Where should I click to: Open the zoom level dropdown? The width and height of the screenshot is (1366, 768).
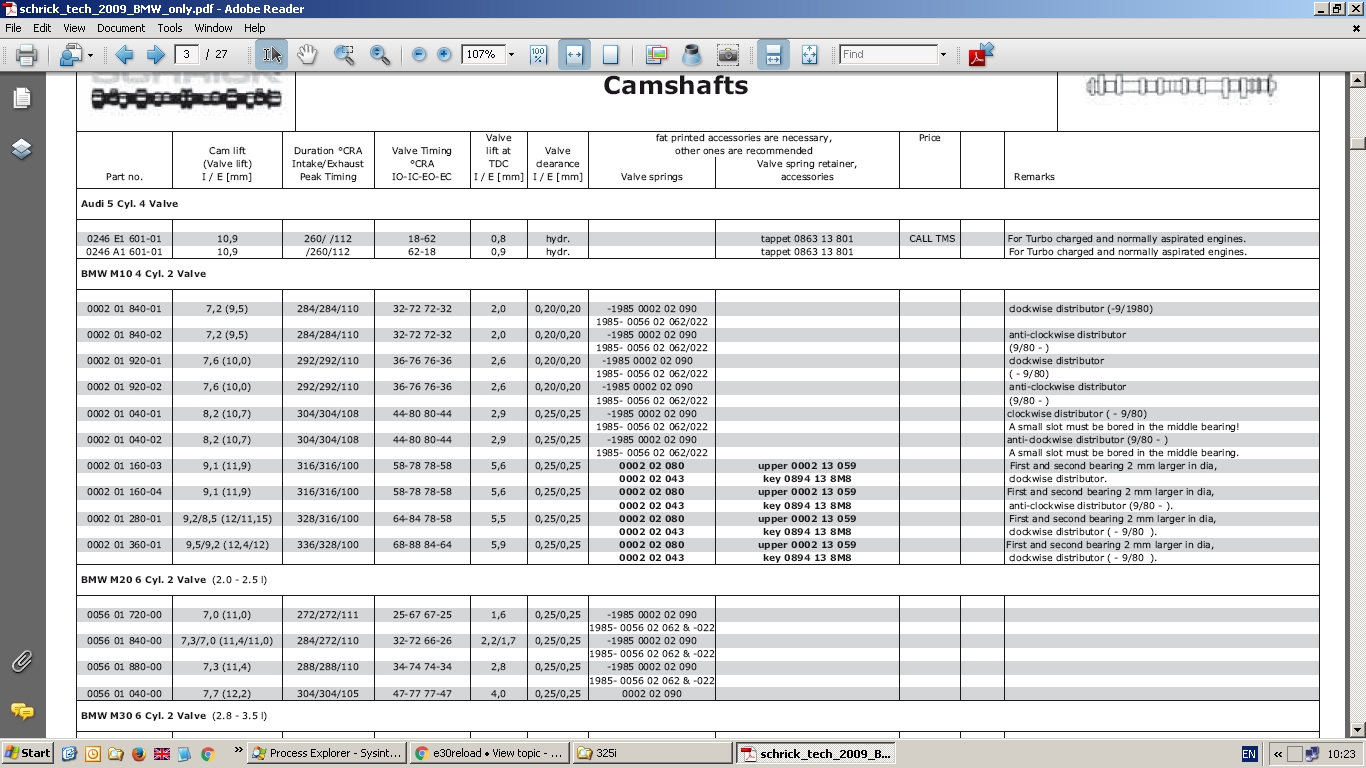click(x=511, y=54)
